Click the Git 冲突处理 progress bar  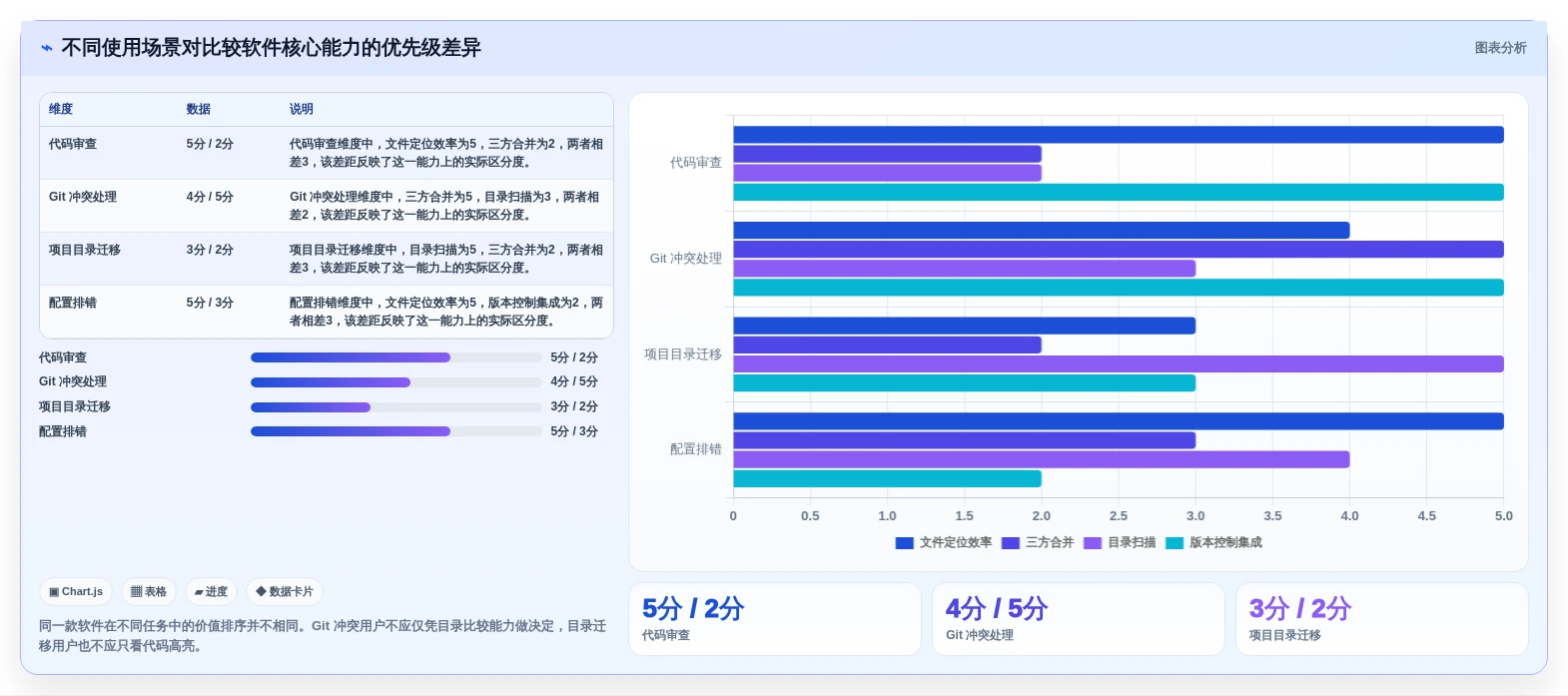(x=395, y=382)
